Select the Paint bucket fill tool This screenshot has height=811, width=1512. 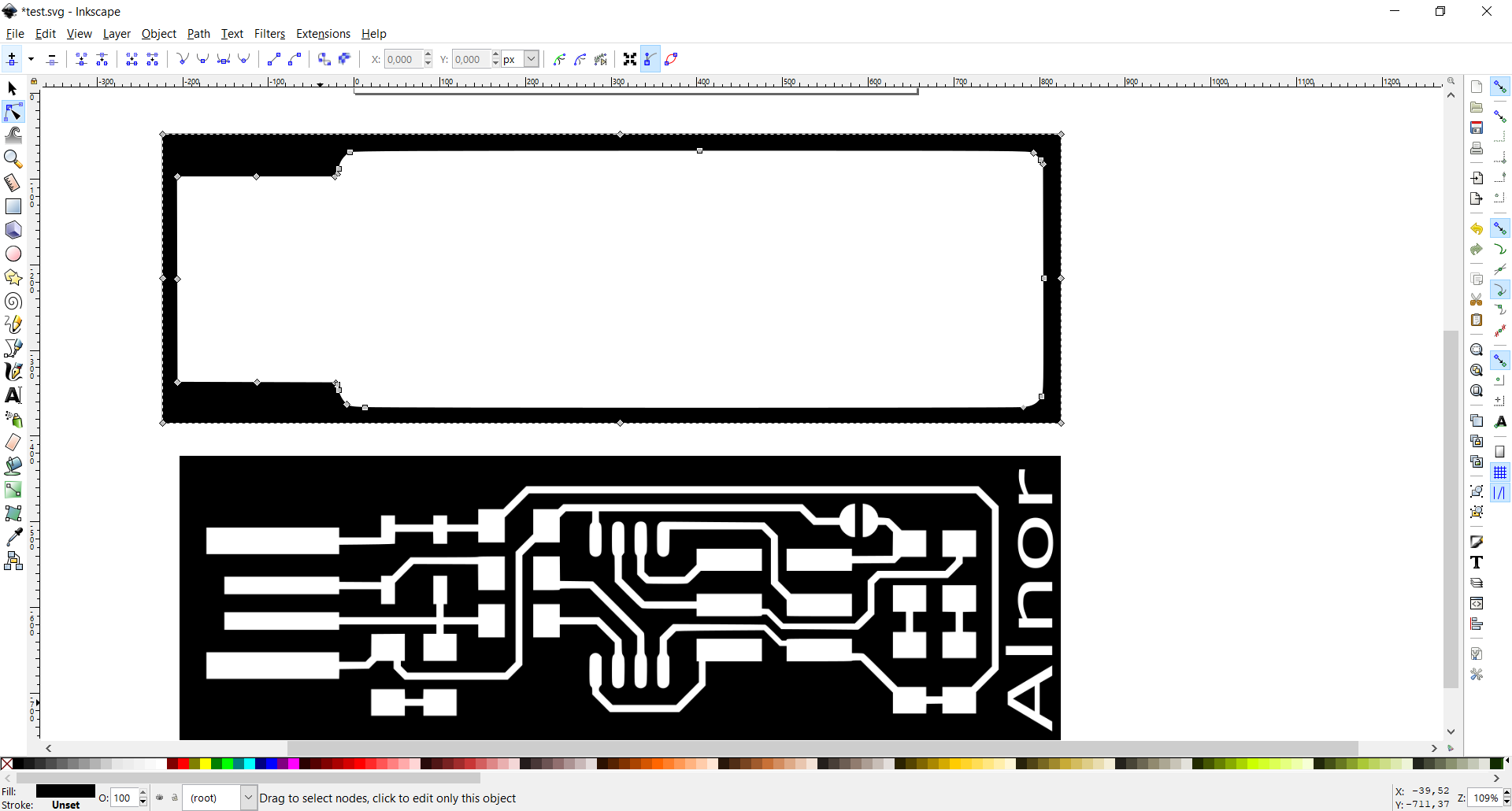[x=13, y=466]
